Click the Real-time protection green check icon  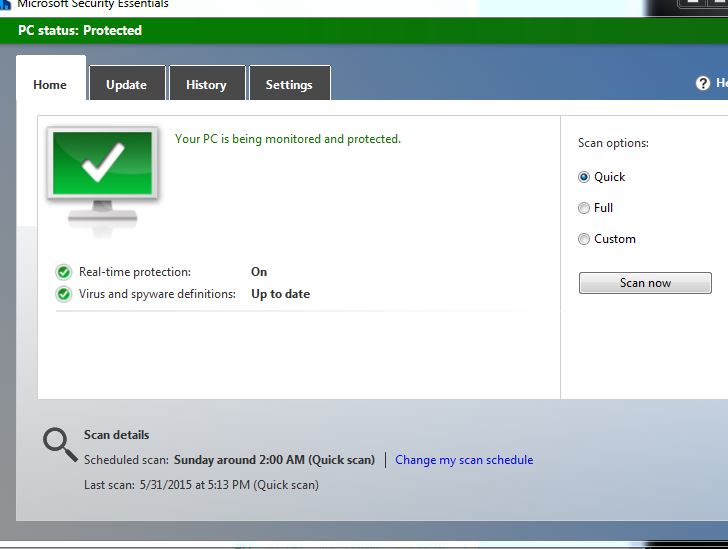coord(64,272)
